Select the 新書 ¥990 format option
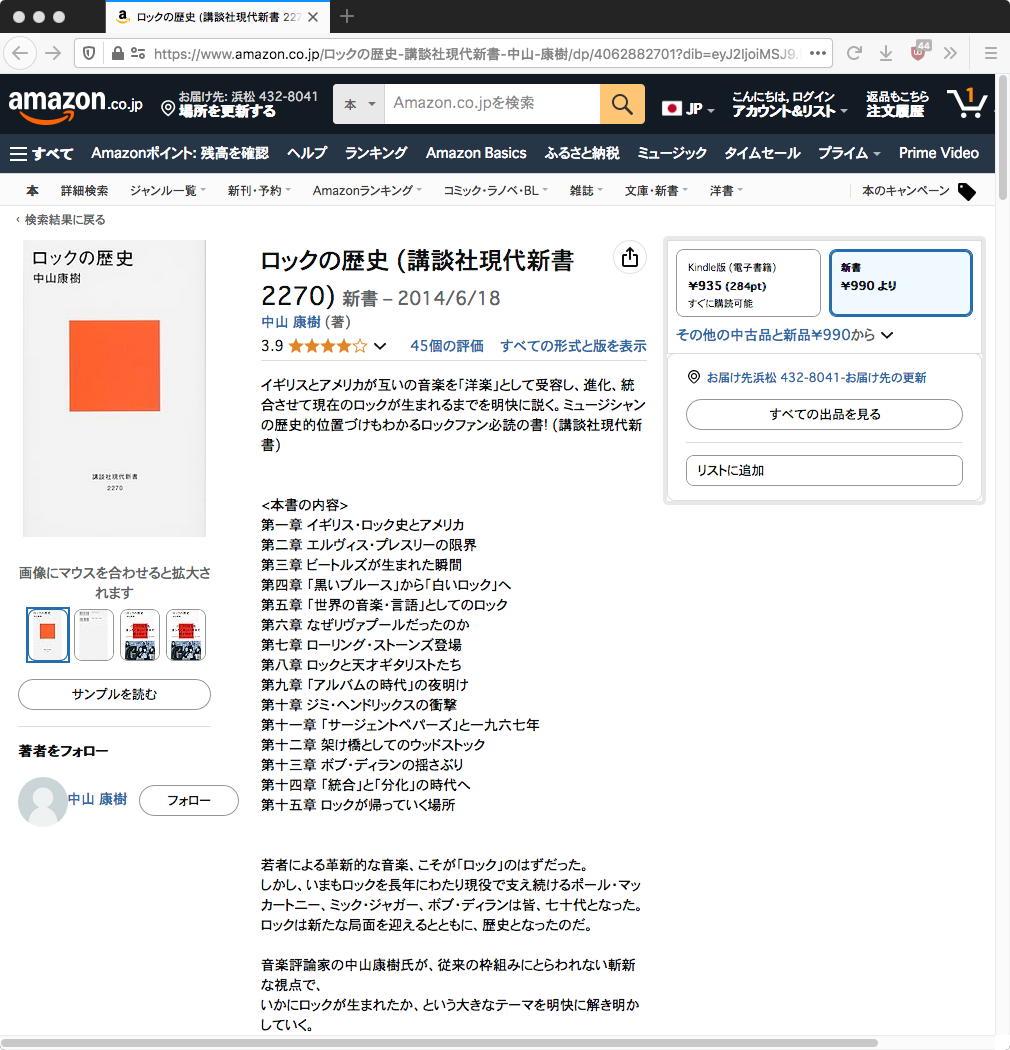Image resolution: width=1010 pixels, height=1050 pixels. [x=901, y=283]
